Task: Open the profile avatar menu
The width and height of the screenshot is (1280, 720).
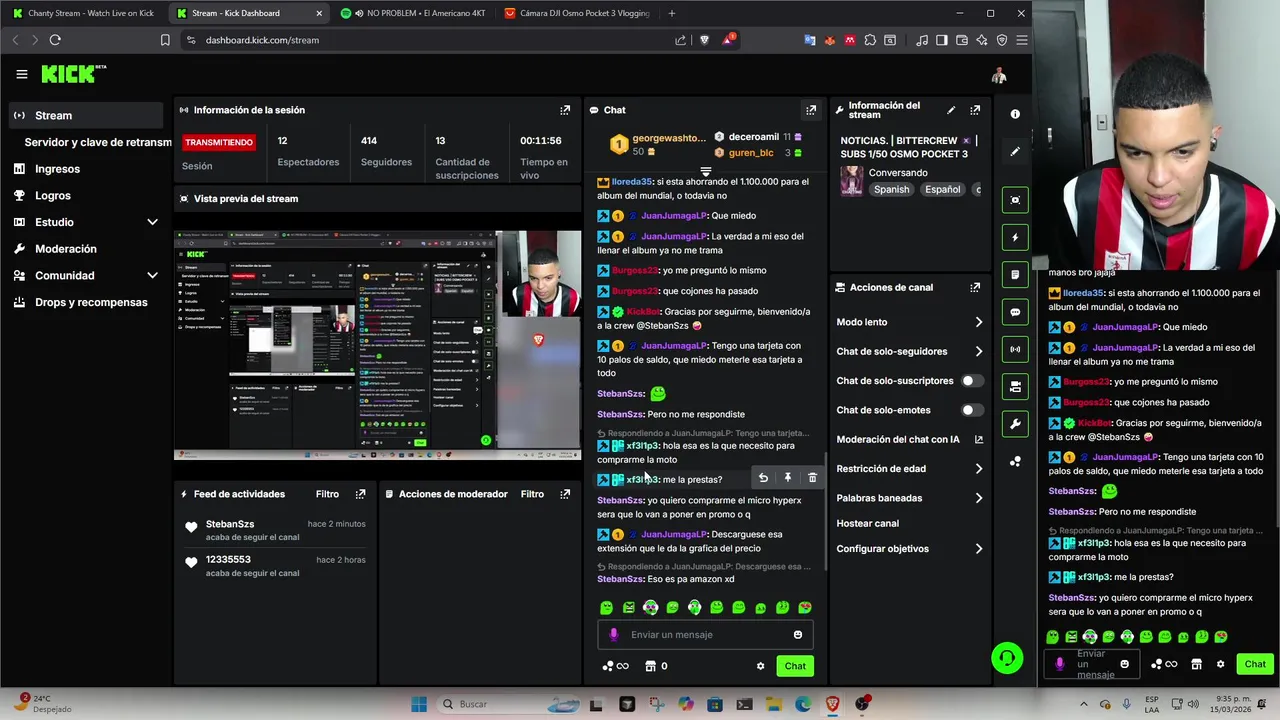Action: pos(998,76)
